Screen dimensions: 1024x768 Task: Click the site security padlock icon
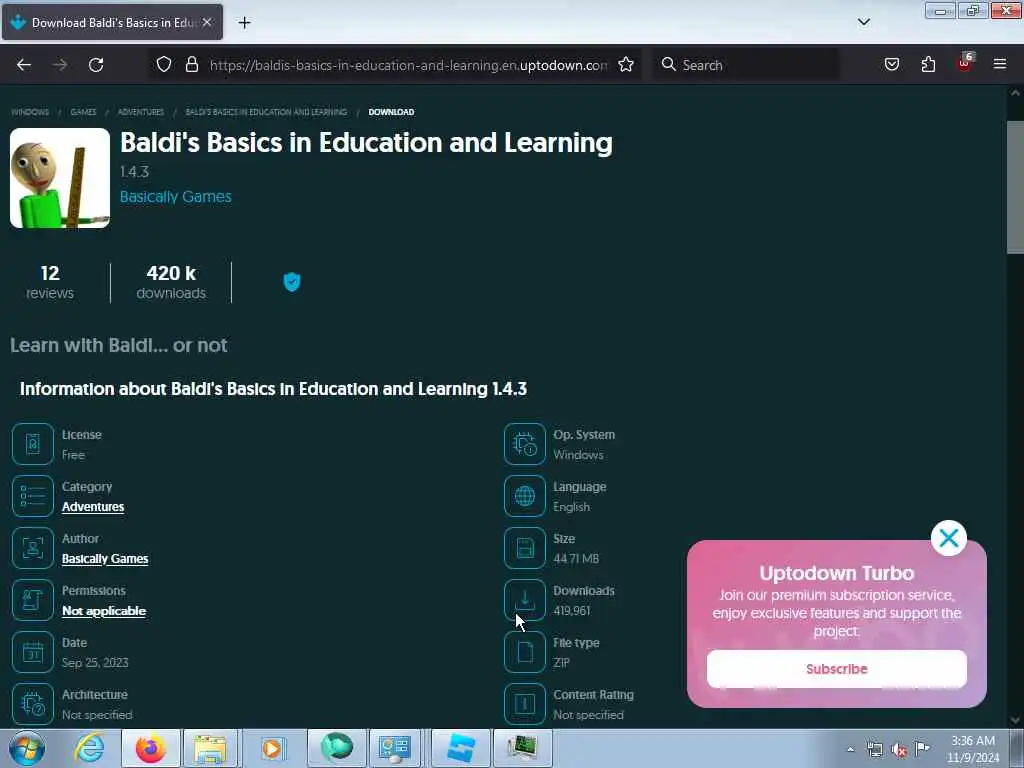tap(191, 64)
